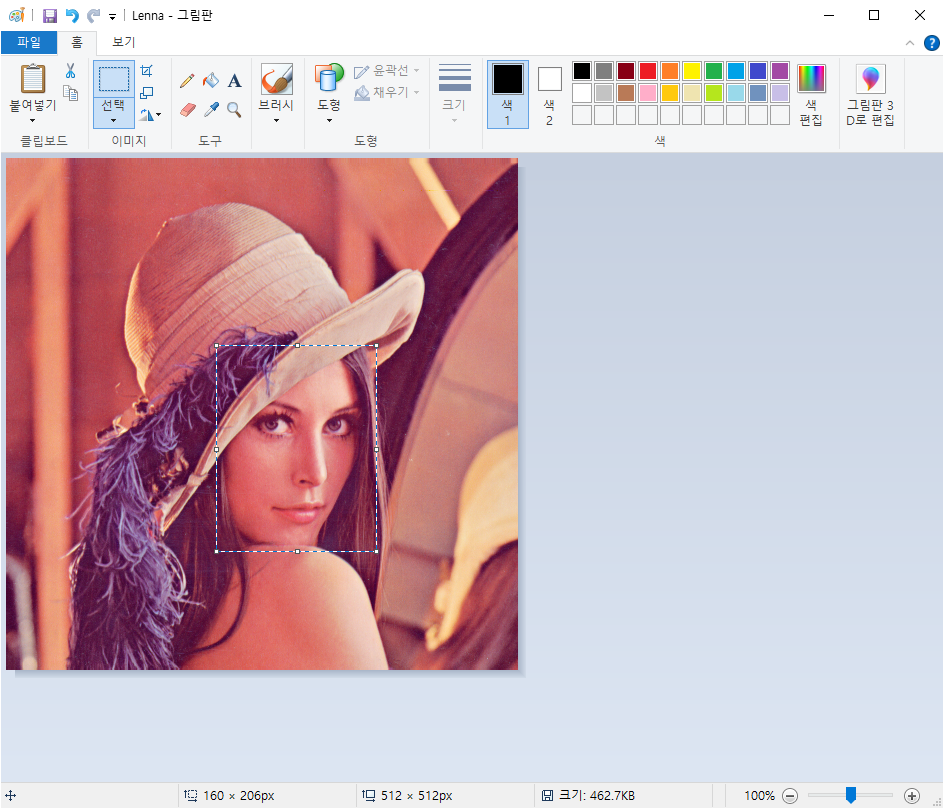Pick the orange color swatch

point(669,71)
